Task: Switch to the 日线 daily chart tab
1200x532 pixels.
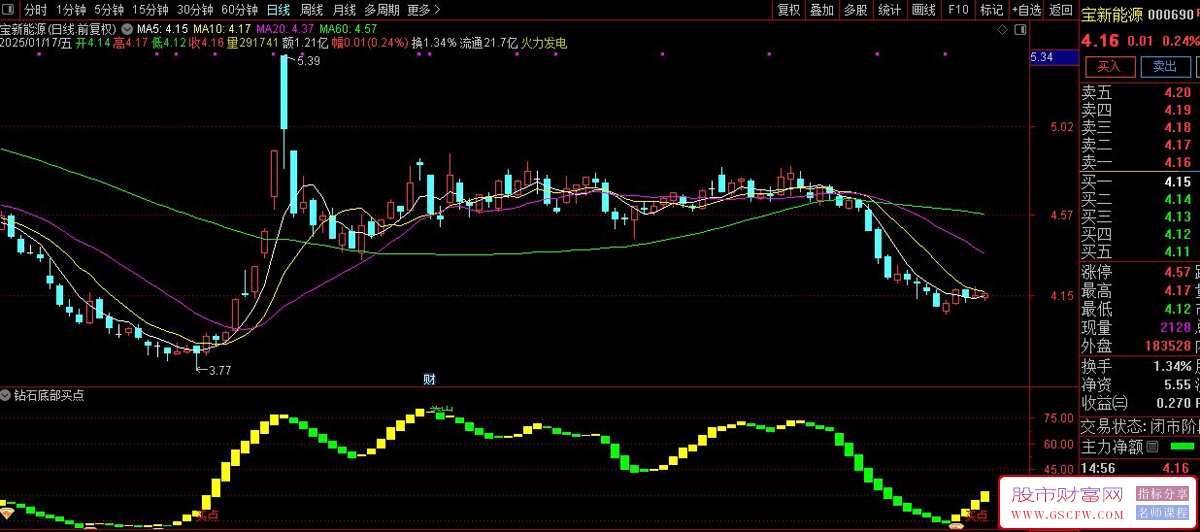Action: pyautogui.click(x=278, y=9)
